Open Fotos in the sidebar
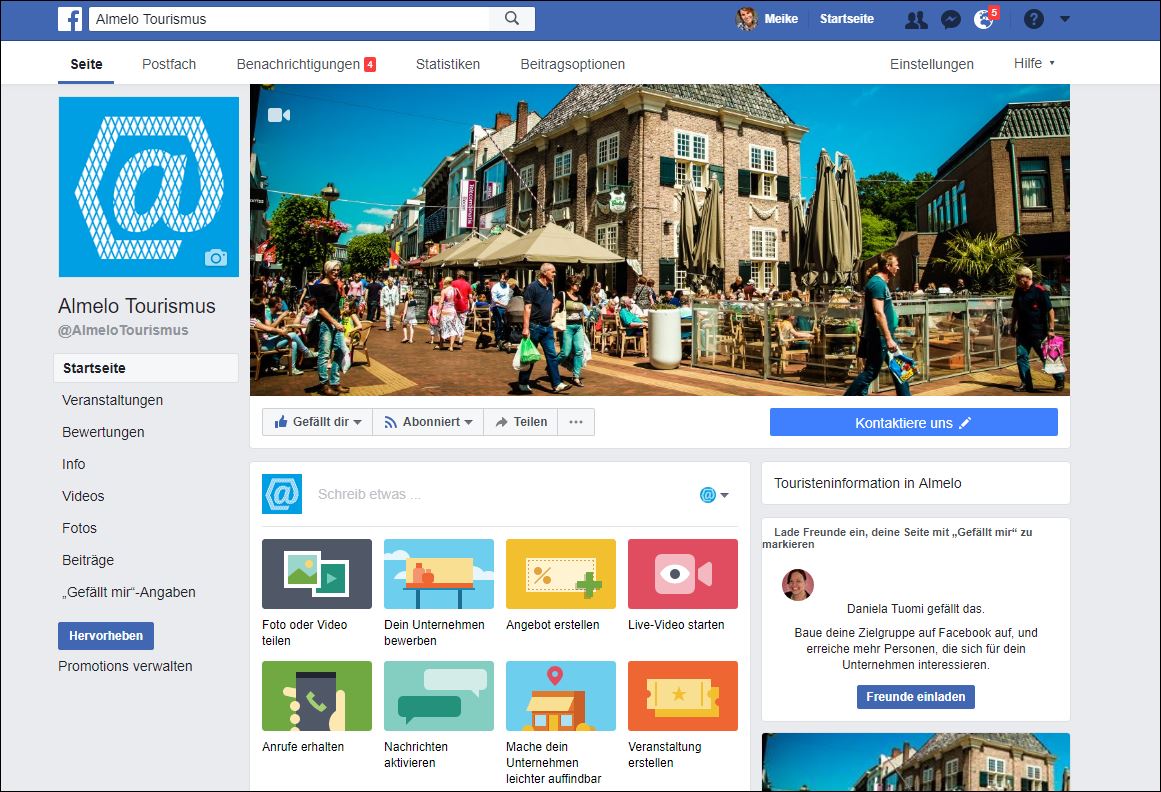 tap(79, 528)
